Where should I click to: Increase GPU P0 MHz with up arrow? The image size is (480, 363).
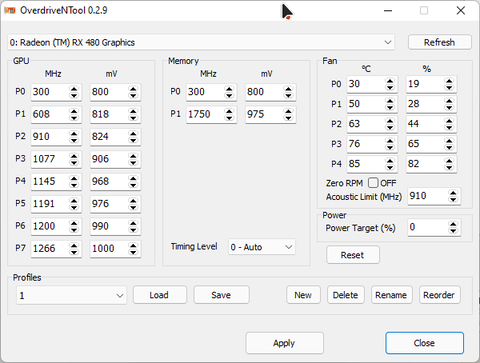point(74,89)
